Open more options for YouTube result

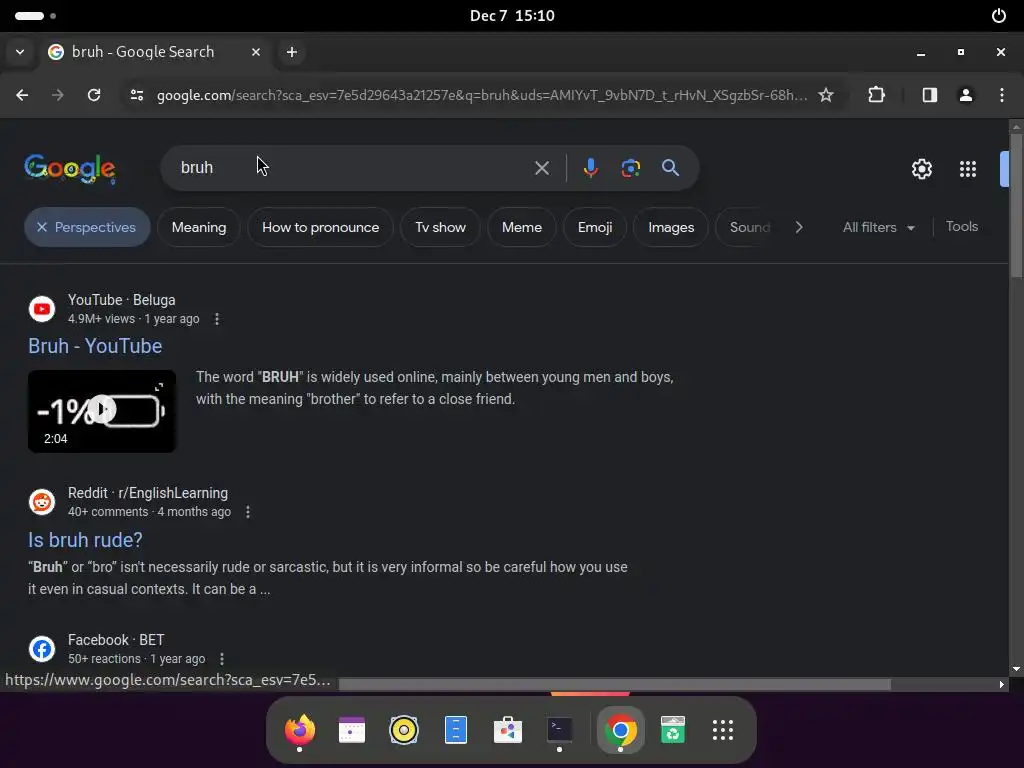(x=217, y=319)
